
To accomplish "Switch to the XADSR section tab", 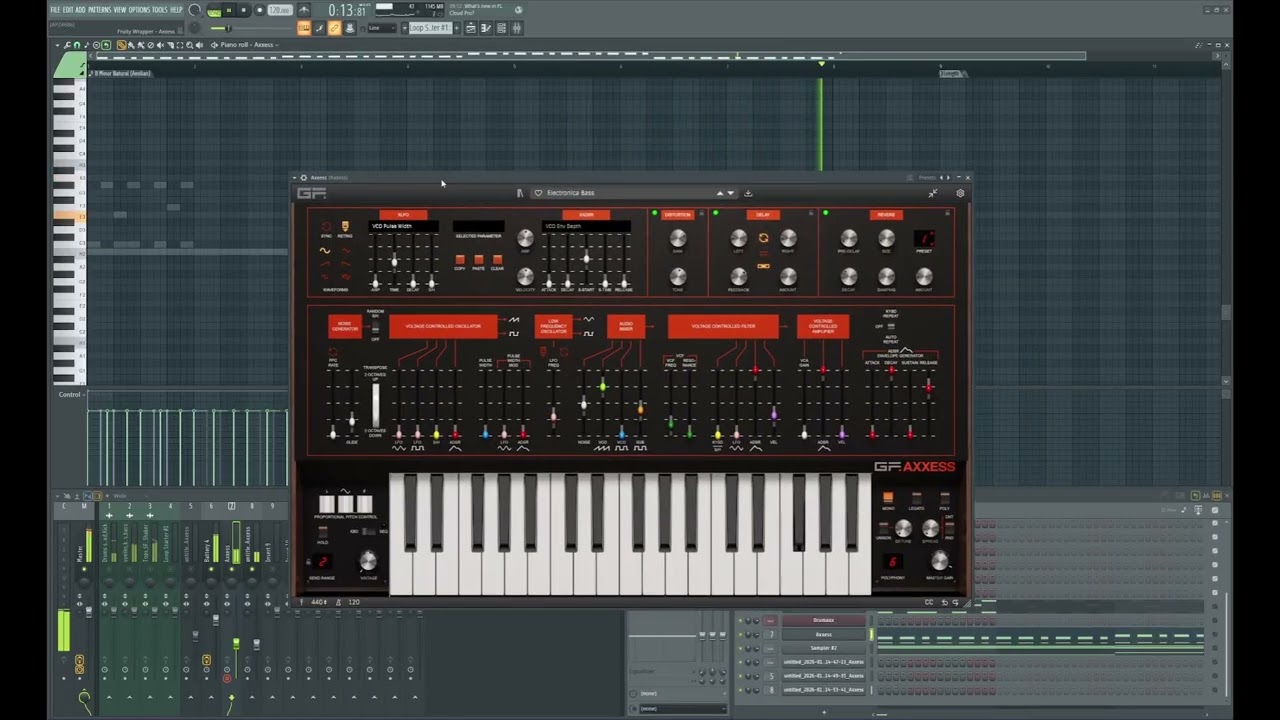I will tap(586, 214).
